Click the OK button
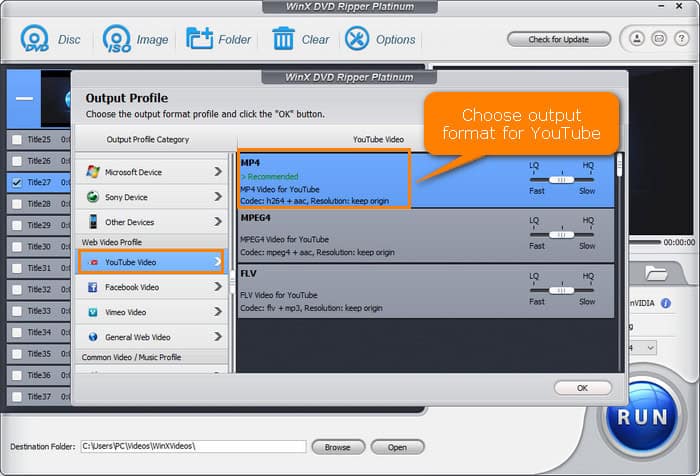Viewport: 700px width, 476px height. tap(583, 388)
